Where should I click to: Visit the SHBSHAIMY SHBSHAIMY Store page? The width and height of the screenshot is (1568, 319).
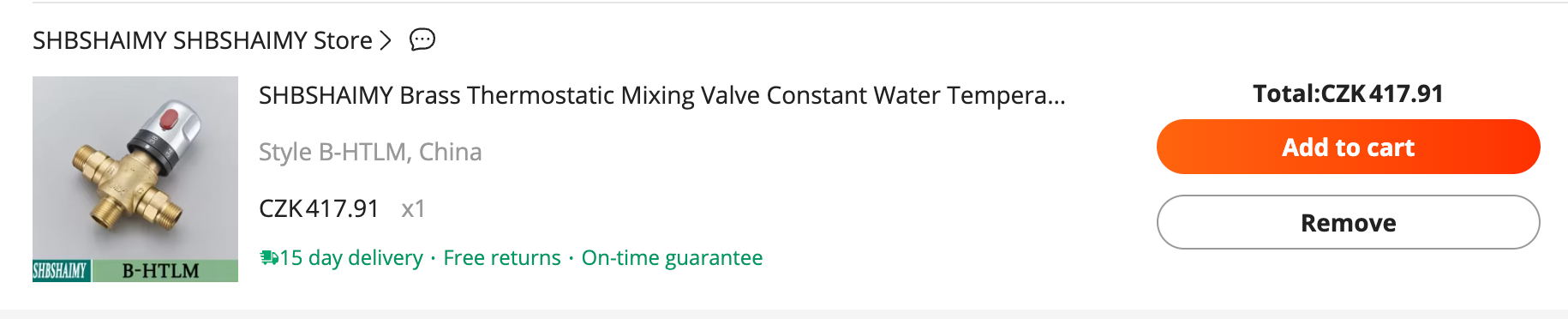point(202,40)
